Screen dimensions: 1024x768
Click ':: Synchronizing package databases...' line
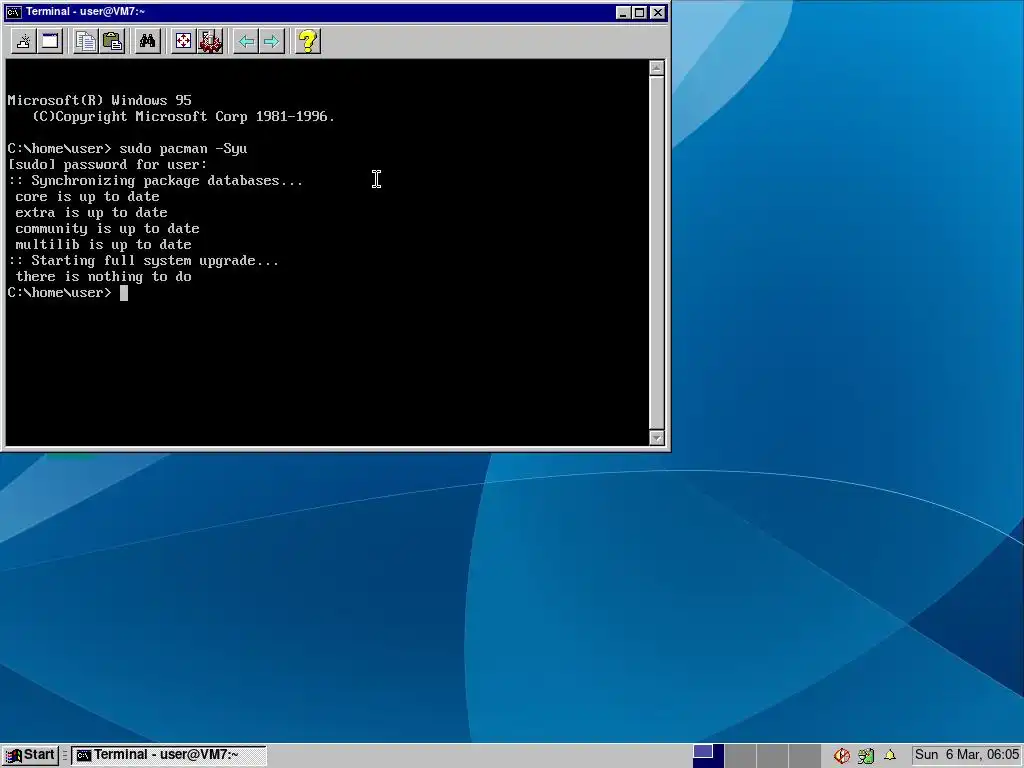click(155, 181)
